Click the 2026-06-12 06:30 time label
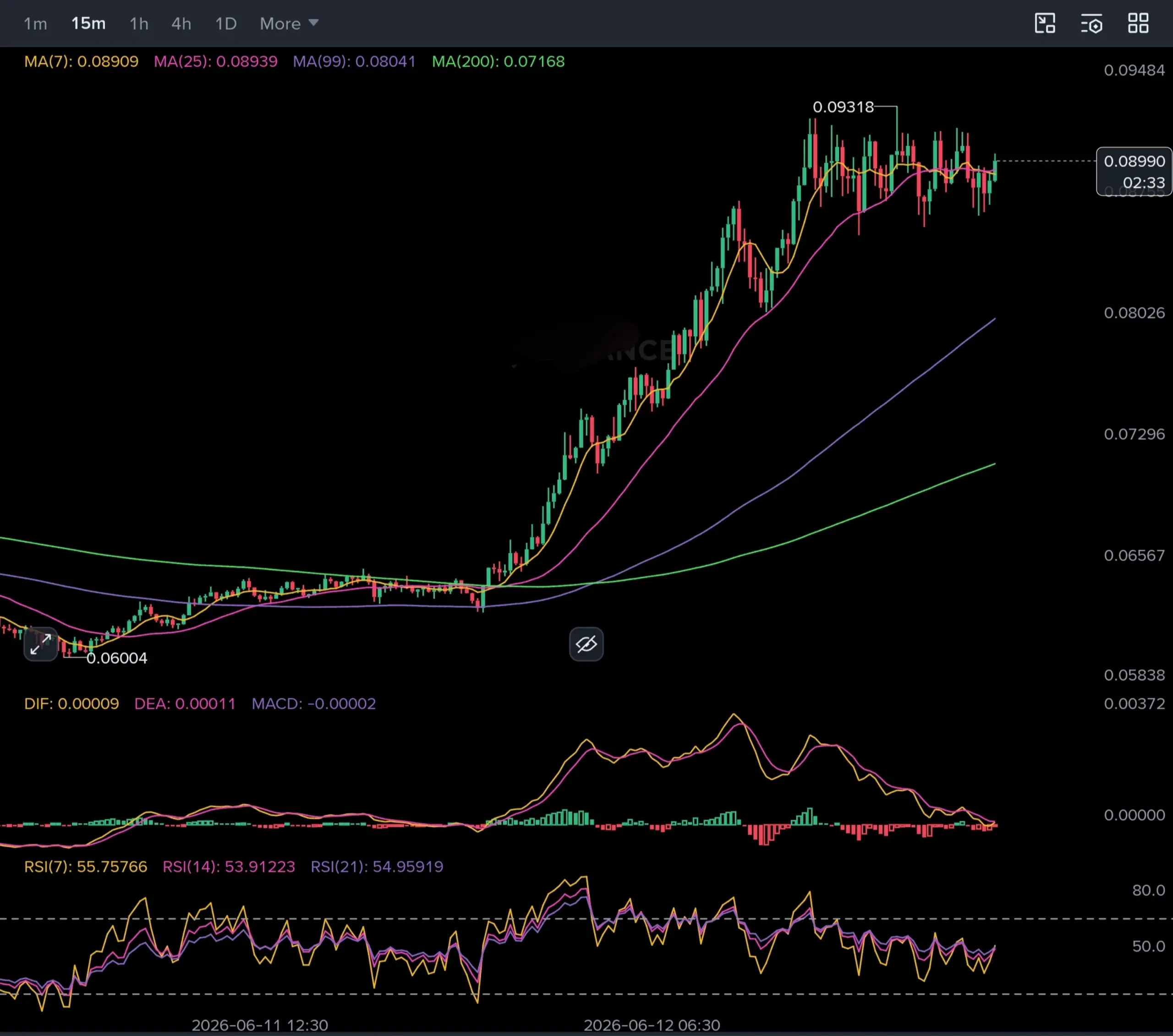 (x=652, y=1025)
